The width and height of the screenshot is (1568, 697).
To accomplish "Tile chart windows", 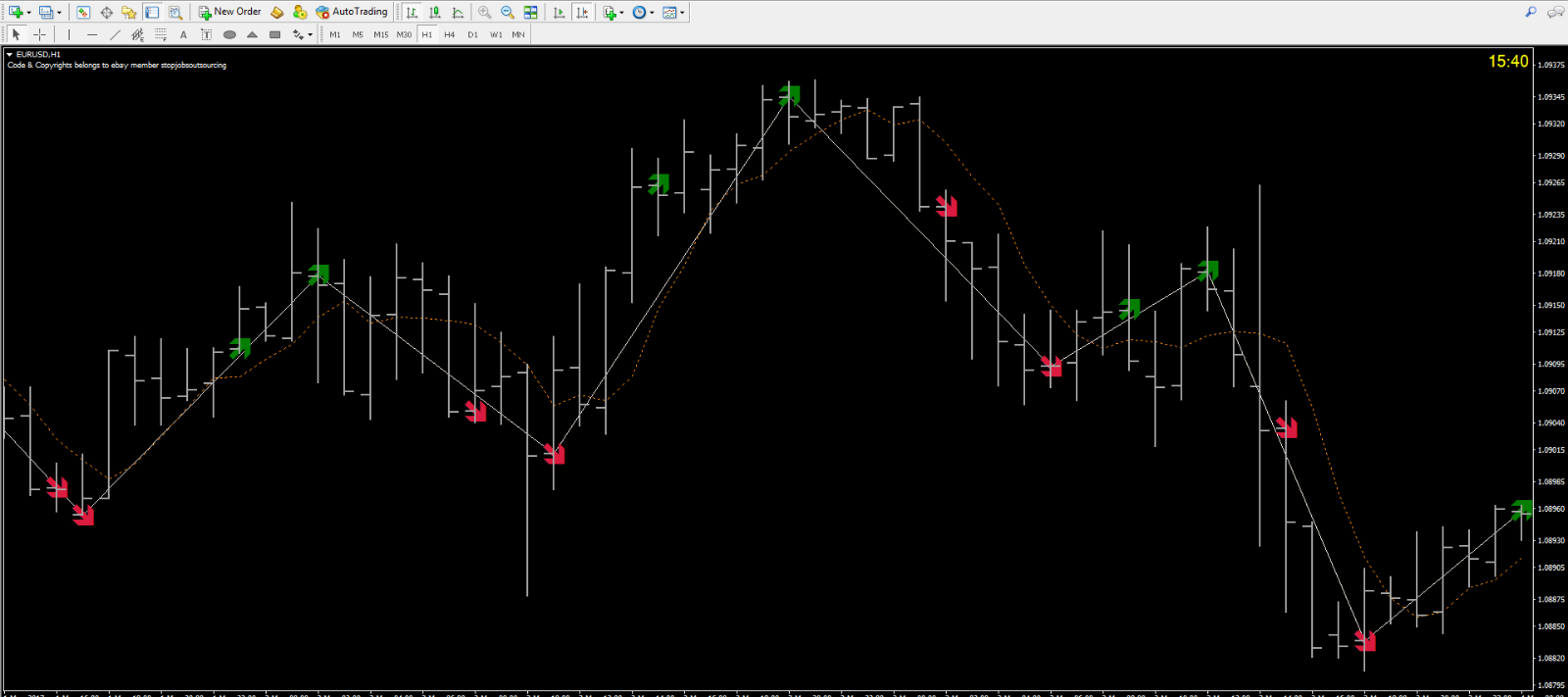I will tap(530, 12).
